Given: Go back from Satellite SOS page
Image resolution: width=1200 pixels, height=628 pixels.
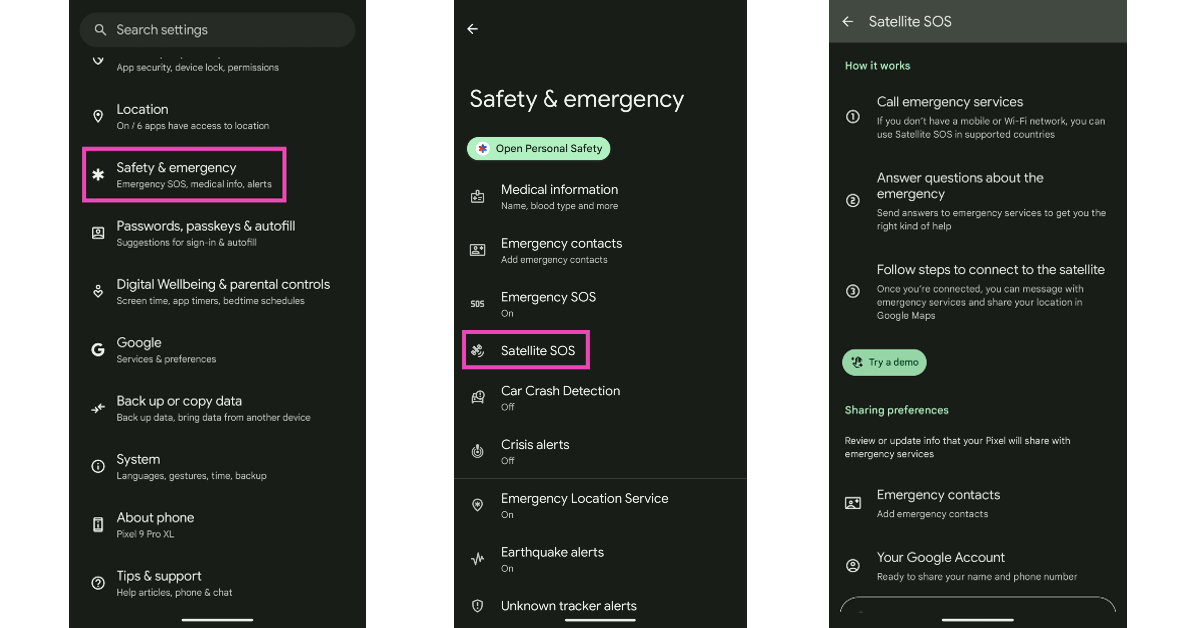Looking at the screenshot, I should [848, 21].
